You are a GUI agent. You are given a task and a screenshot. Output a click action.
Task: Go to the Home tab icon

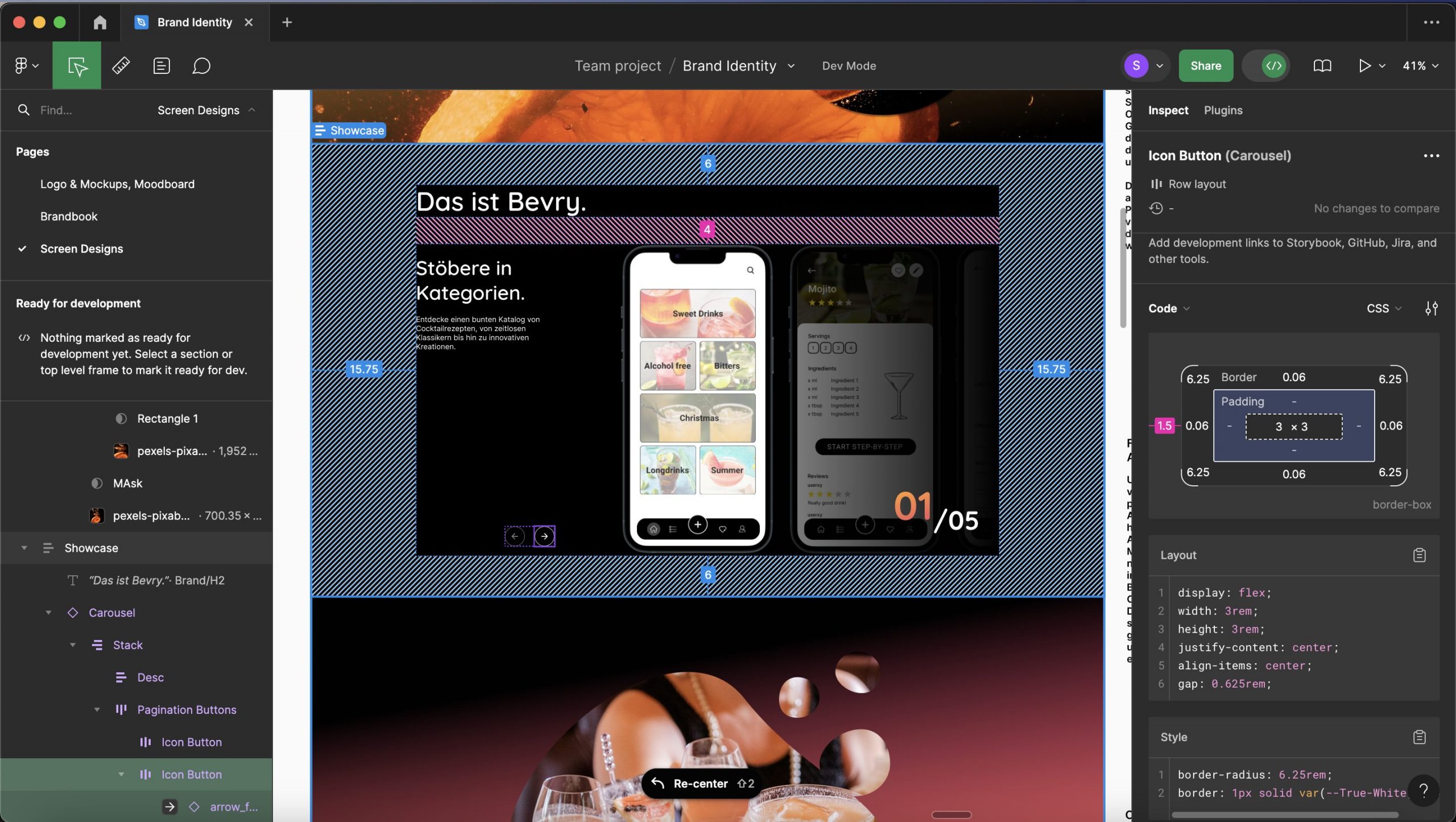(x=100, y=22)
